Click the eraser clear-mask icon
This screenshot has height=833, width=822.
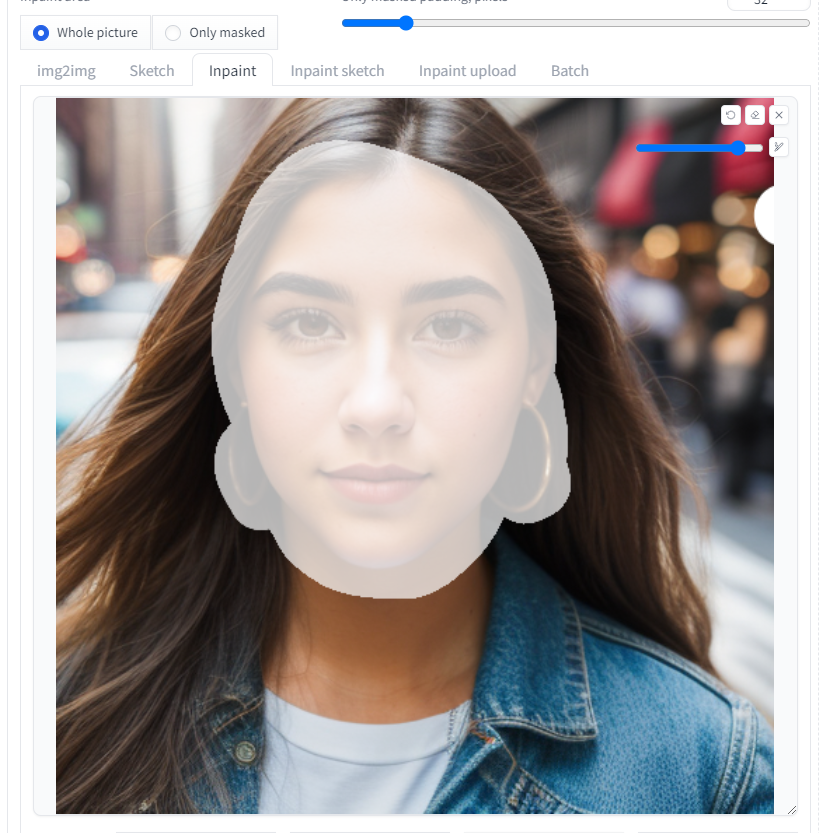click(x=755, y=115)
